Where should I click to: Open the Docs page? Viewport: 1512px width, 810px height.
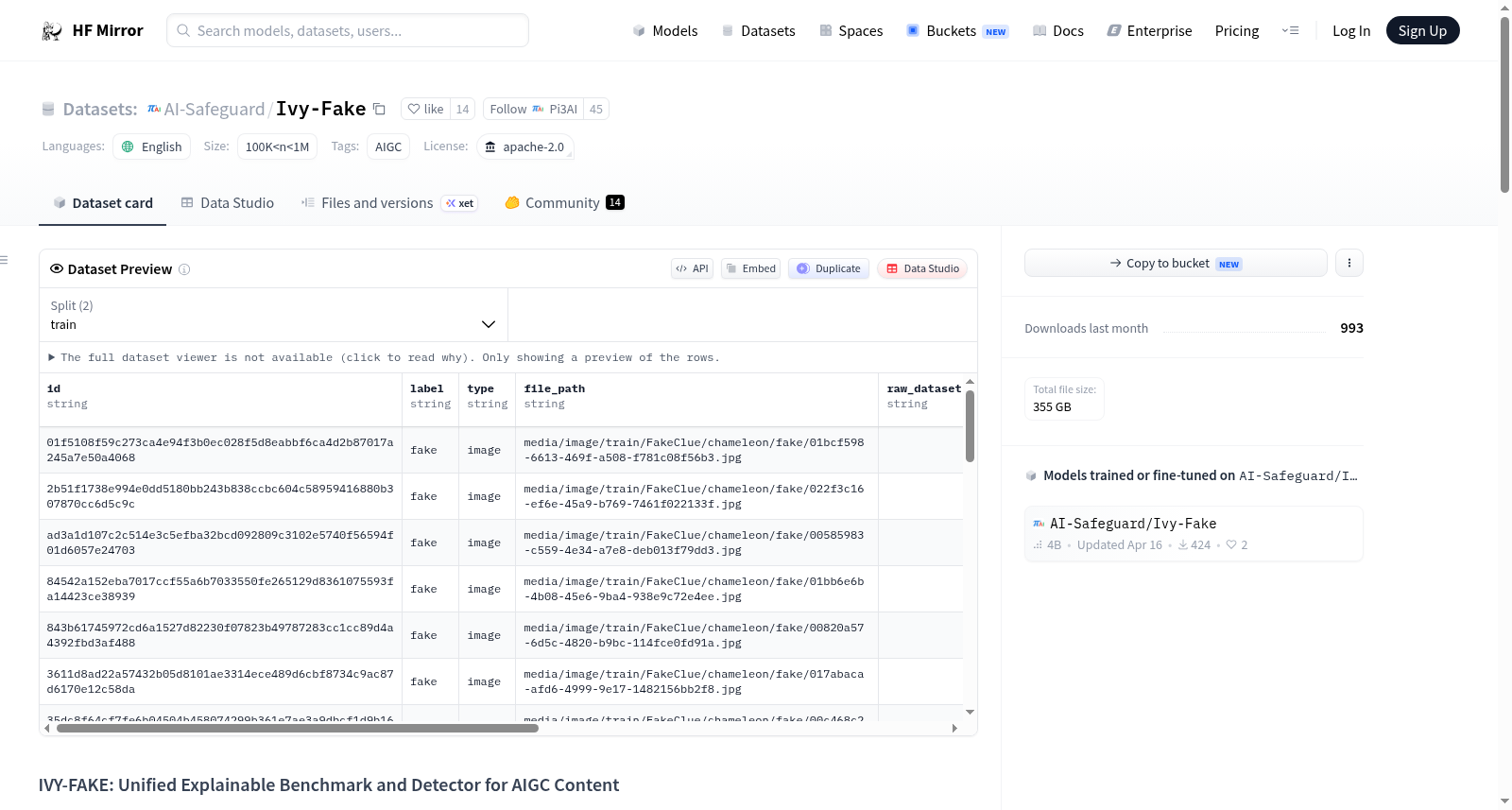tap(1058, 30)
